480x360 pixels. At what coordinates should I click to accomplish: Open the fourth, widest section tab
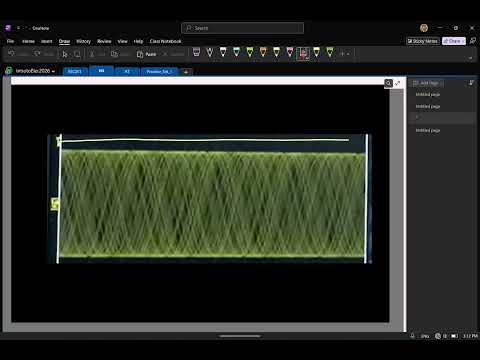coord(159,71)
